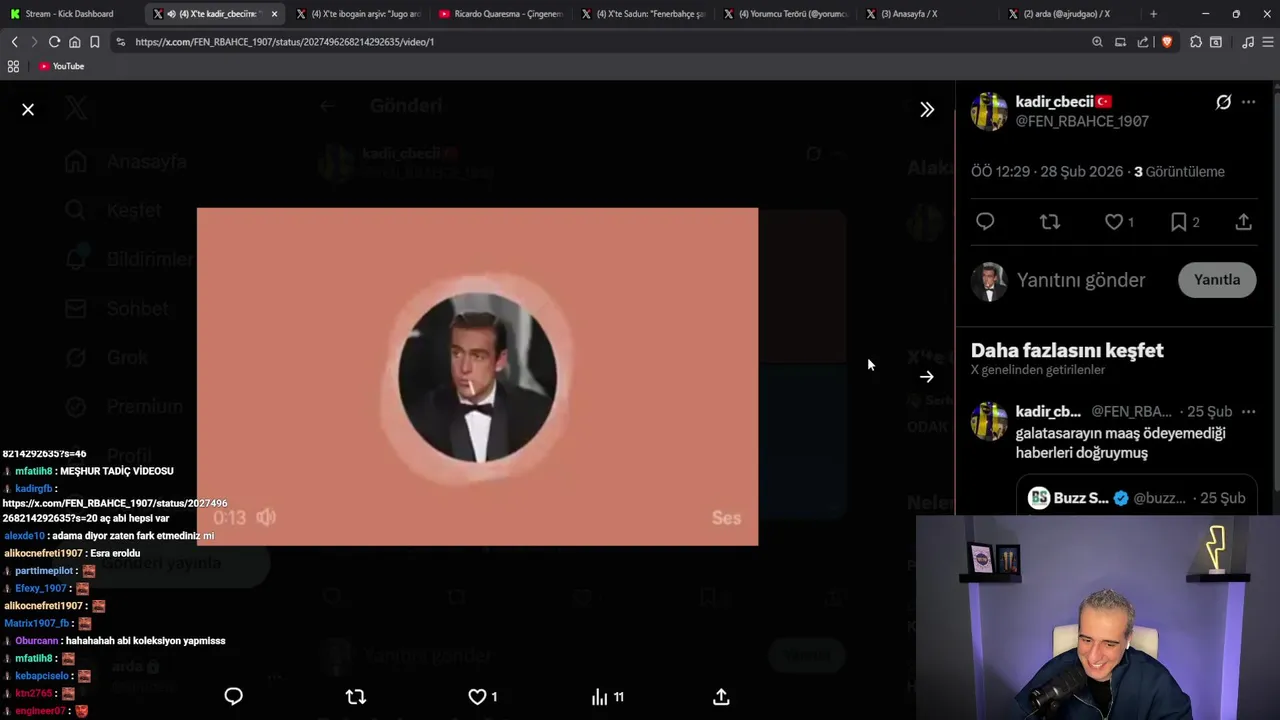Toggle video sound via speaker icon

[266, 517]
